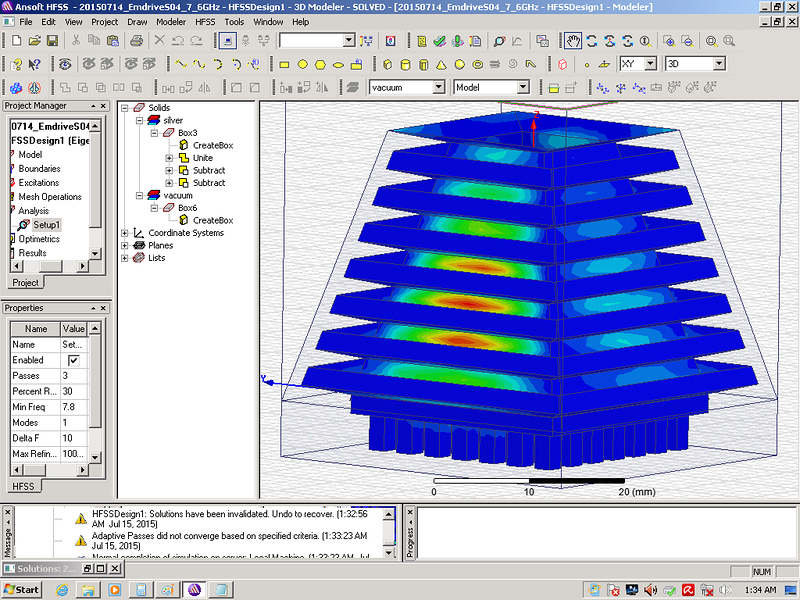Click the Save floppy disk icon
Image resolution: width=800 pixels, height=600 pixels.
click(53, 41)
